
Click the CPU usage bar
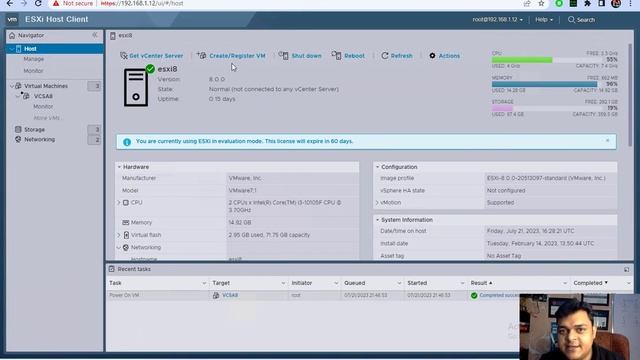[547, 60]
